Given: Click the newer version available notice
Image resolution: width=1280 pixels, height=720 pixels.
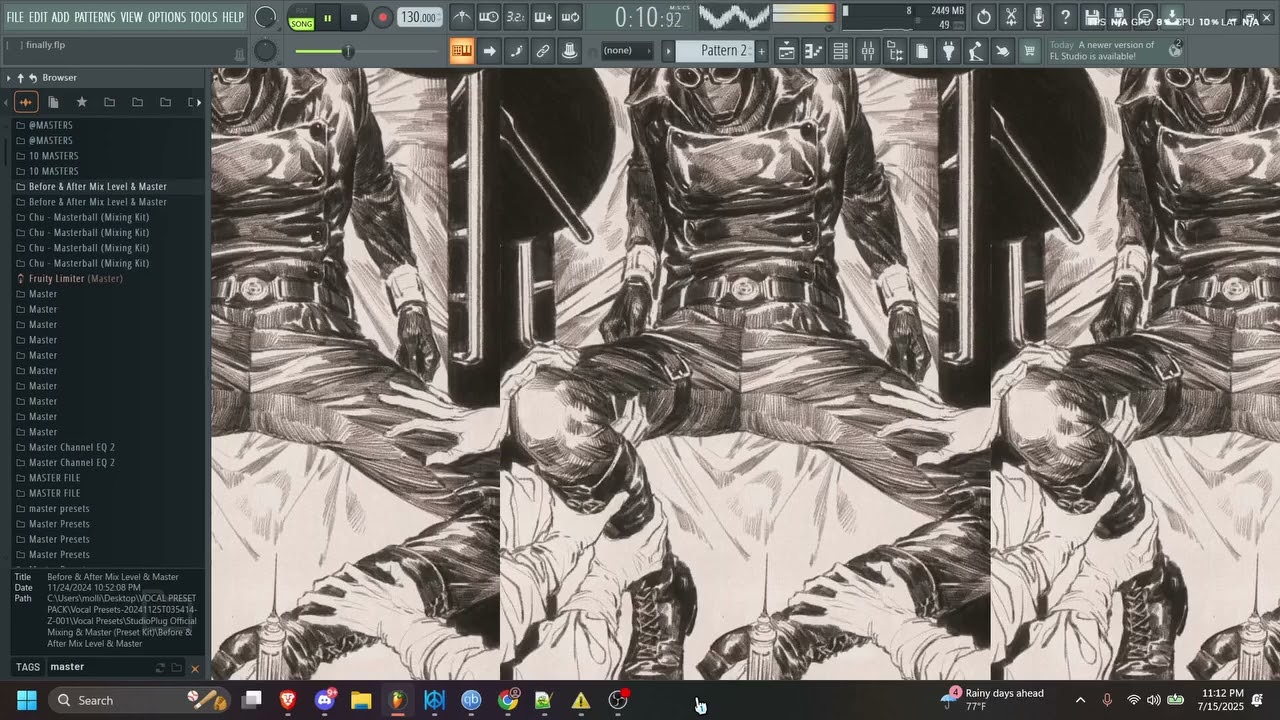Looking at the screenshot, I should 1101,51.
